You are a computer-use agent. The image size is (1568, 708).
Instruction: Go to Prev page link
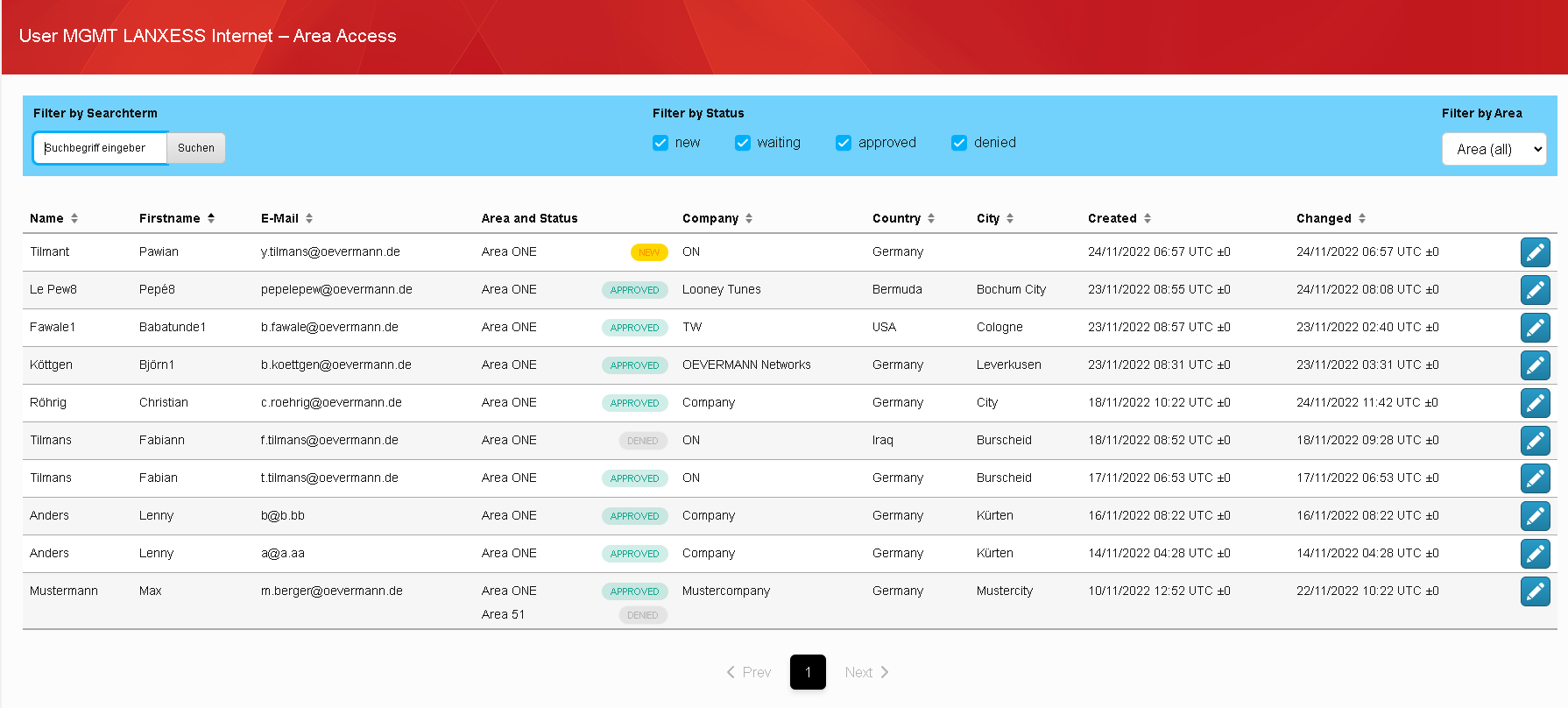click(749, 672)
